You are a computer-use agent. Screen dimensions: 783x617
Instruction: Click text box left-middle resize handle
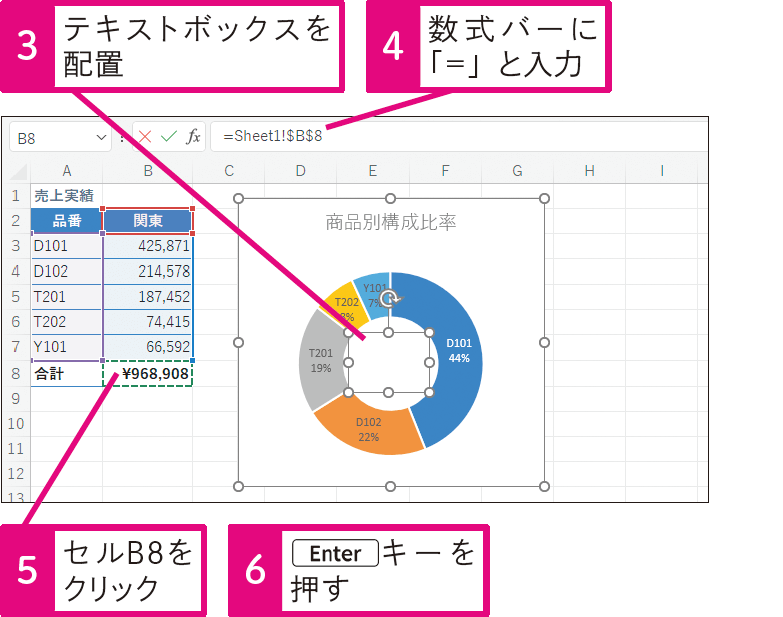pos(349,362)
